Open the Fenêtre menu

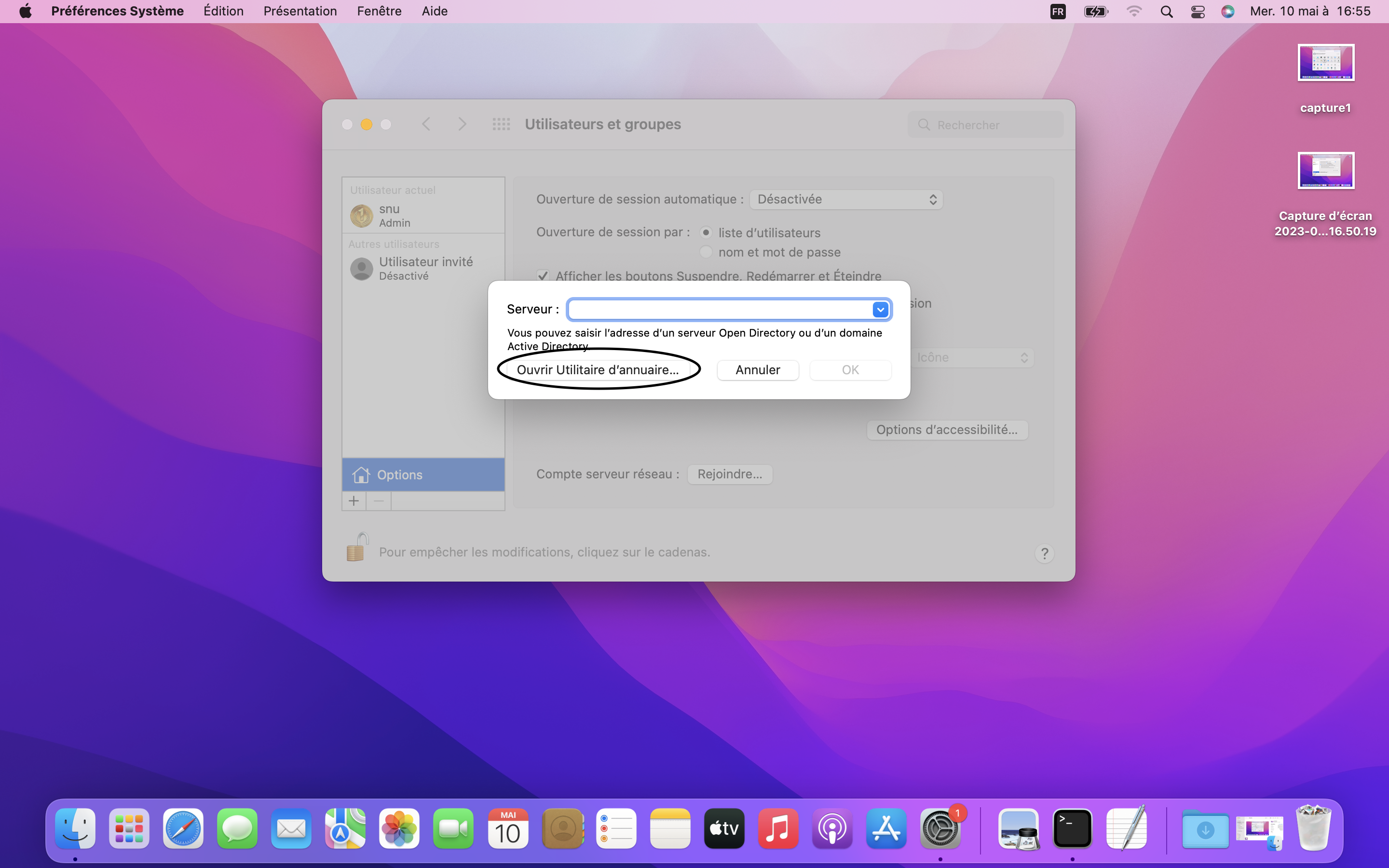click(x=380, y=12)
